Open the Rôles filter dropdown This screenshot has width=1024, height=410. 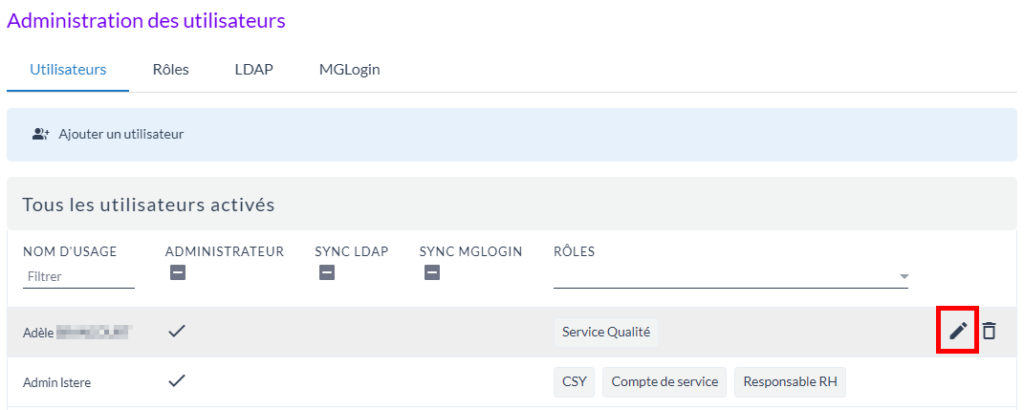(x=904, y=276)
